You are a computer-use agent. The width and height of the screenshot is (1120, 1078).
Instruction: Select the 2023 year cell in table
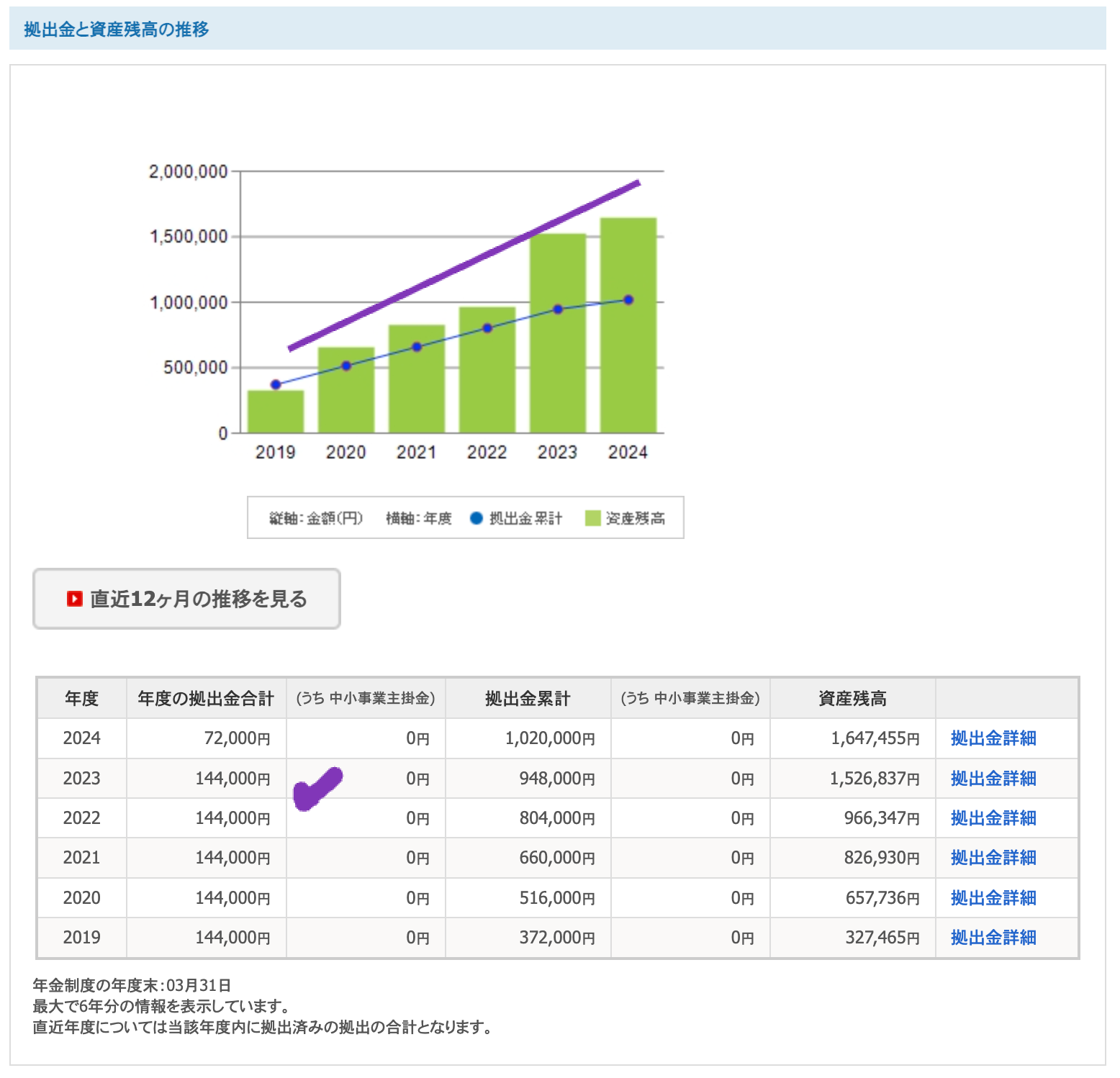pos(81,779)
